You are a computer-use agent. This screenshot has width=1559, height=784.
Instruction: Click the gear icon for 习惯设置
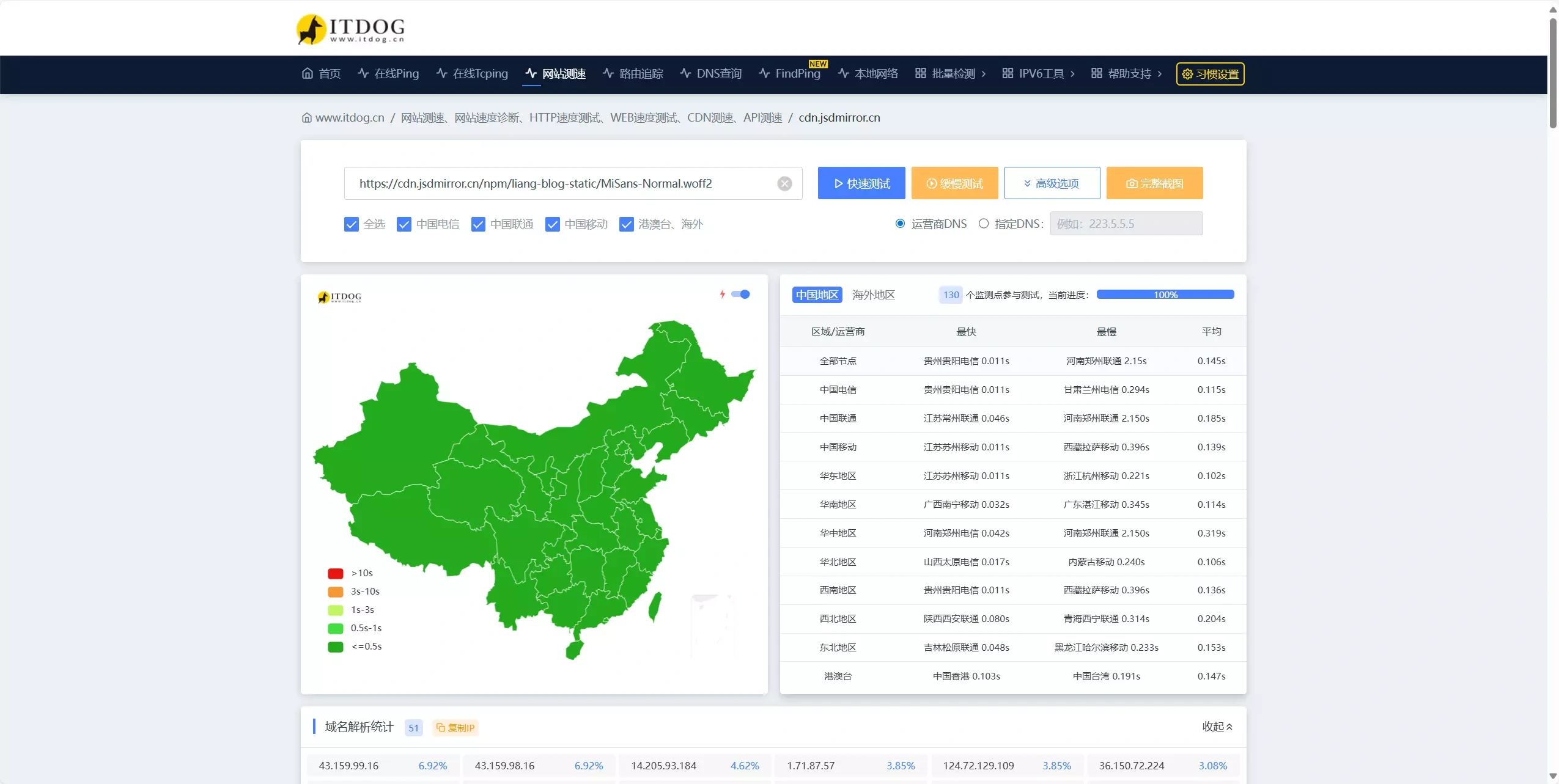[x=1187, y=74]
